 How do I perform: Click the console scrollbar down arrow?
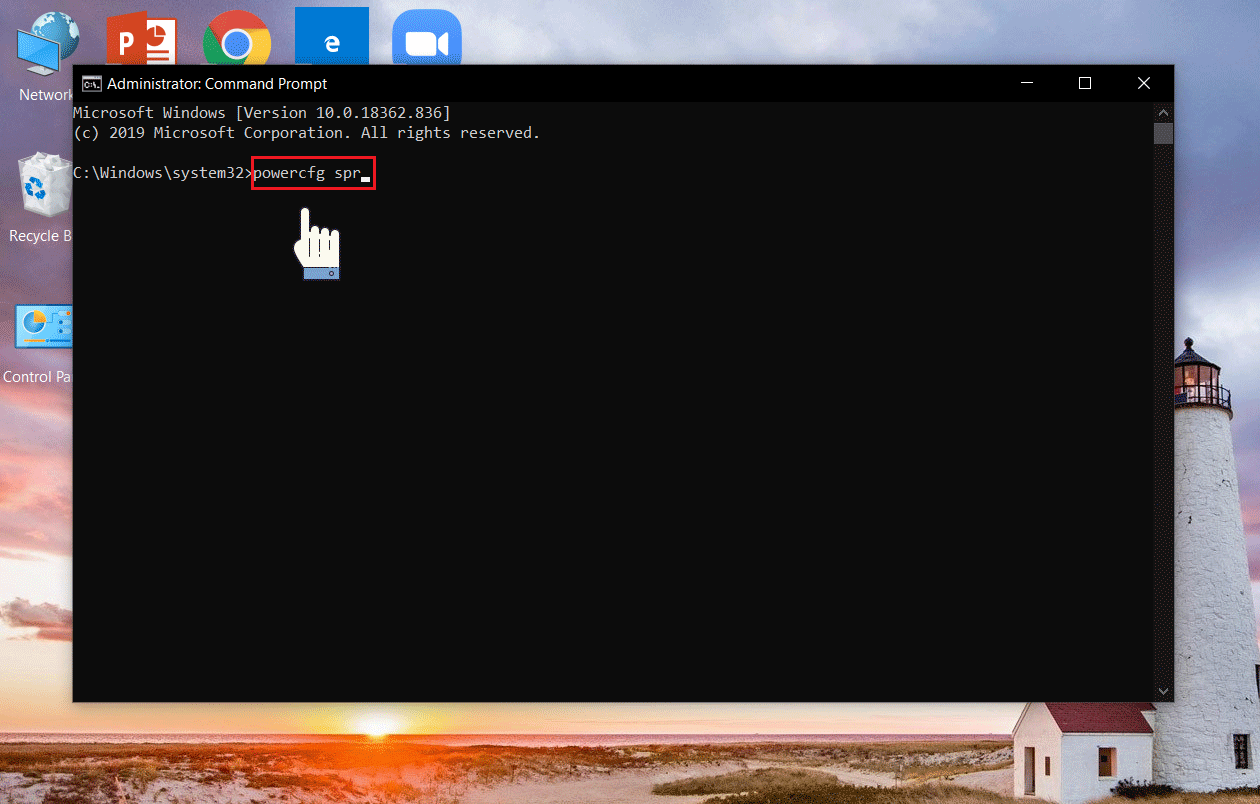[1163, 691]
